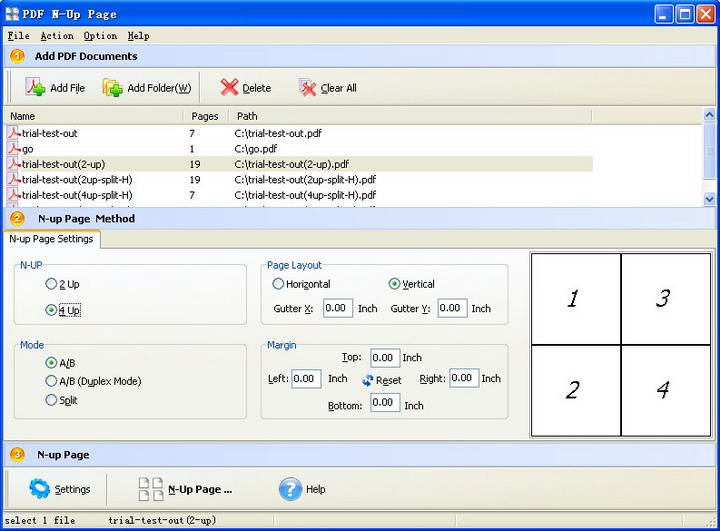
Task: Select the 4 Up radio button
Action: click(51, 310)
